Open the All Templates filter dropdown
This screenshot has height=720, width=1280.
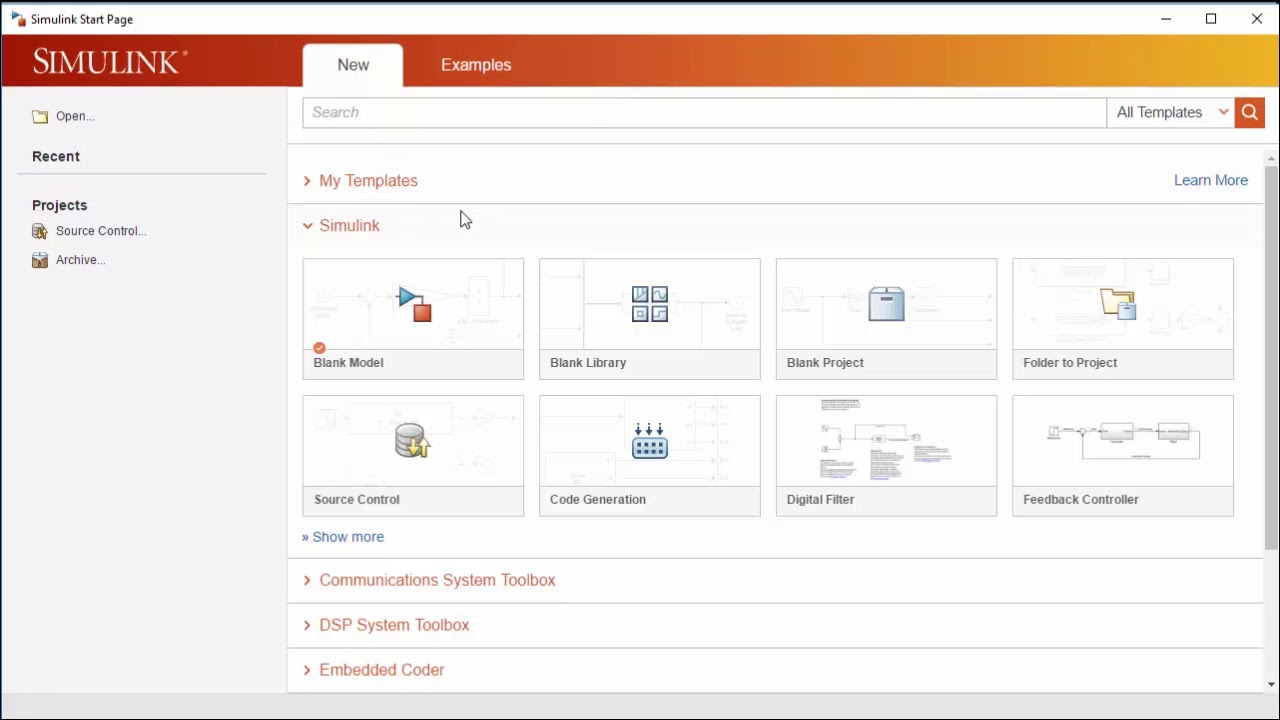point(1171,112)
